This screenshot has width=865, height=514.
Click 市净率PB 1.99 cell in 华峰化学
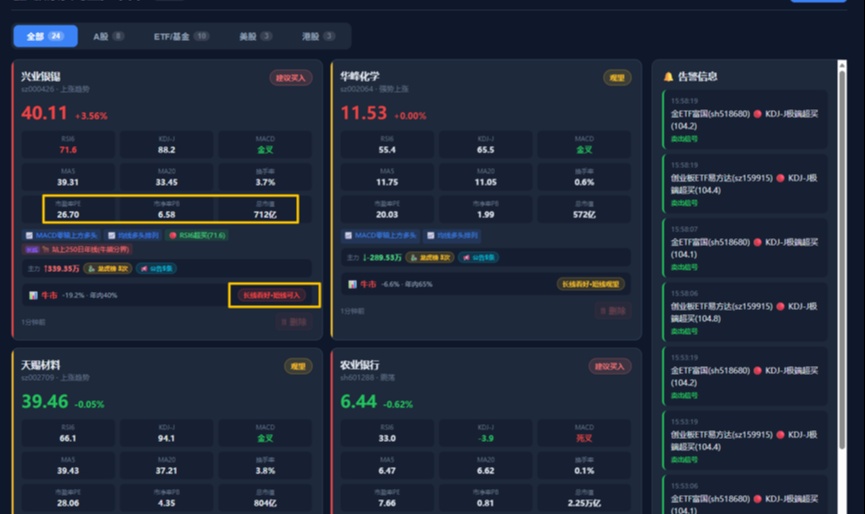(x=485, y=209)
